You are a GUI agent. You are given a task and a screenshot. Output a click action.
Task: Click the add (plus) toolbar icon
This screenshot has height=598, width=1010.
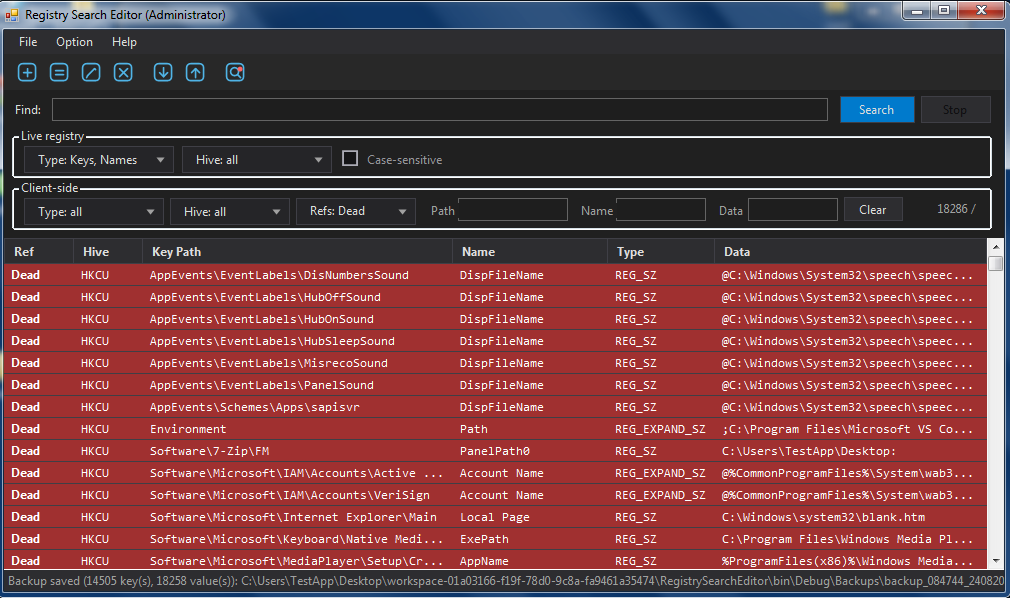(x=27, y=72)
